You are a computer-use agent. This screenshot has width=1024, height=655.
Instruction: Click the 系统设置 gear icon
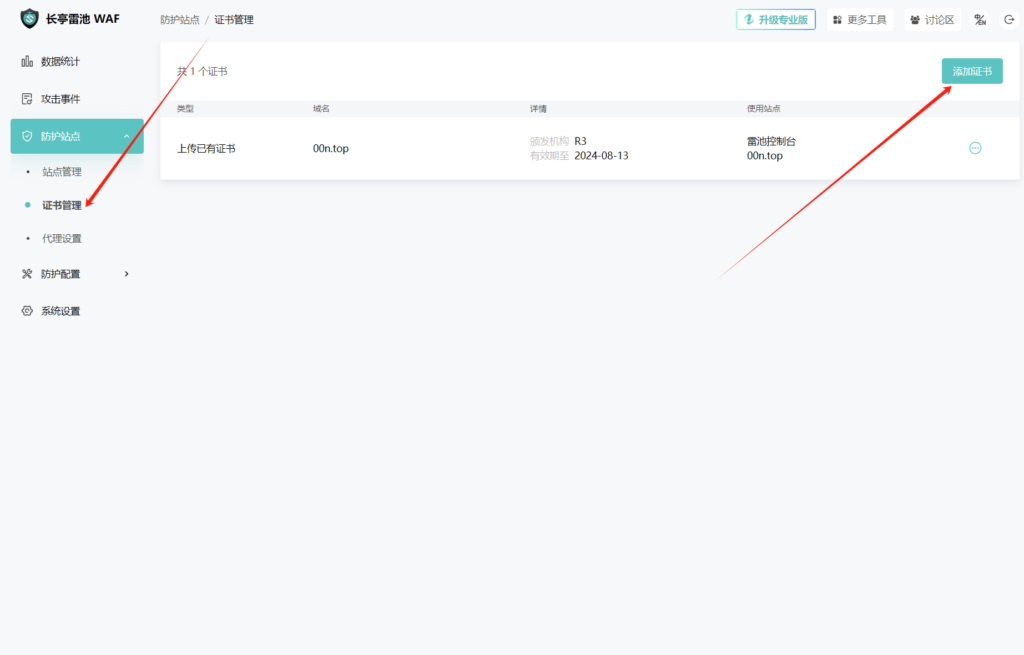pos(27,311)
